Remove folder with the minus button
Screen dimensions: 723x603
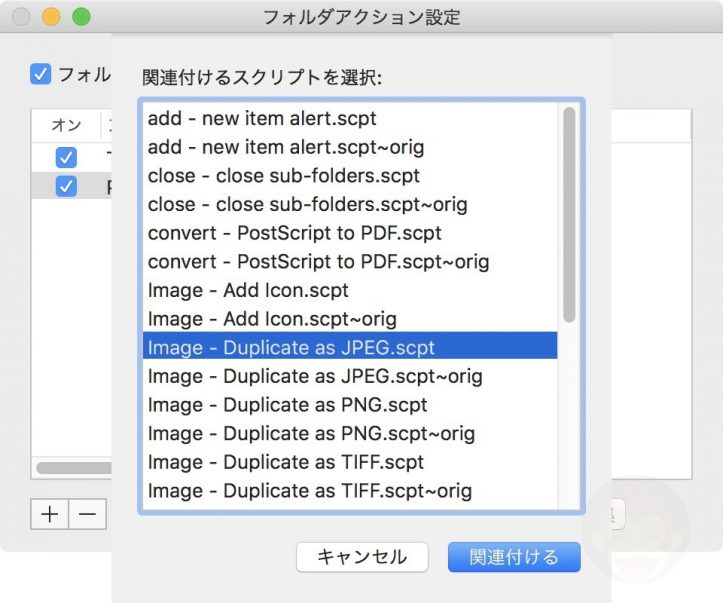[87, 514]
